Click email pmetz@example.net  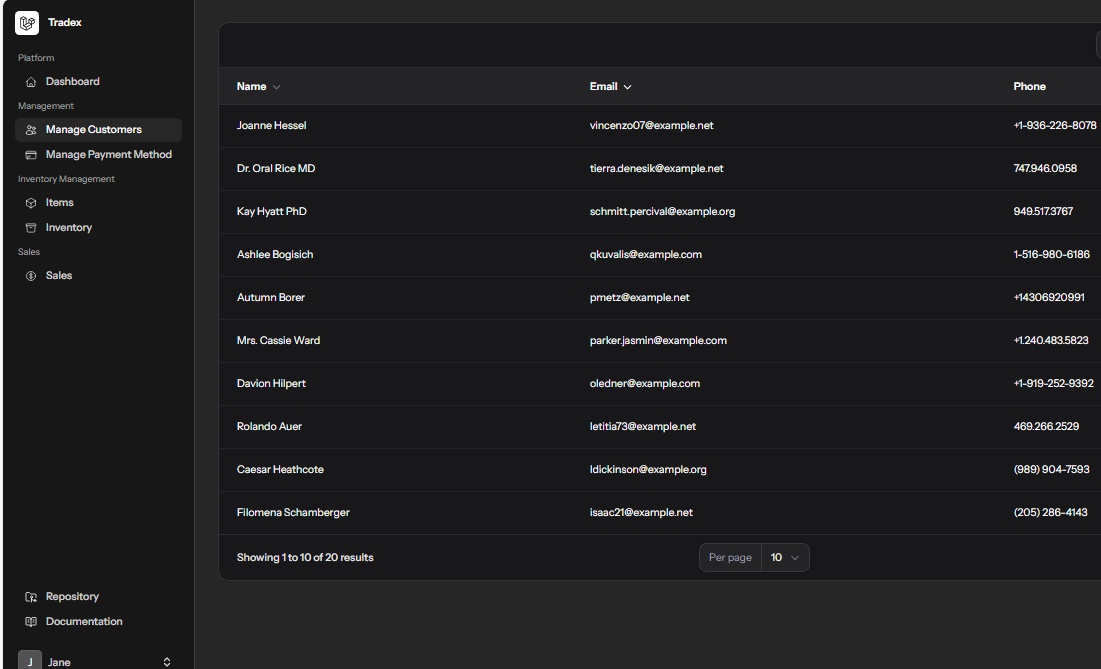[639, 297]
